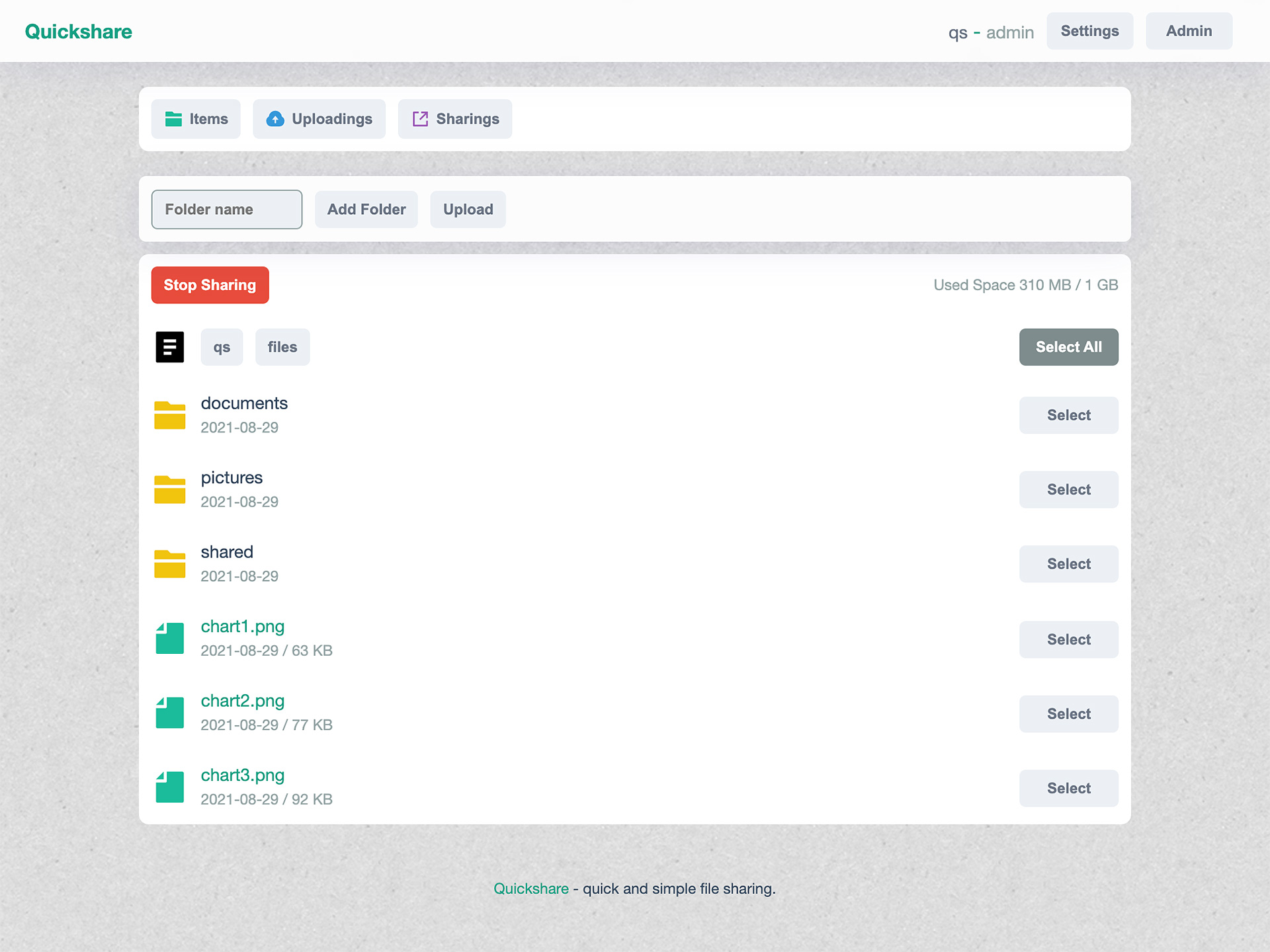Select the chart2.png file

[x=1069, y=714]
